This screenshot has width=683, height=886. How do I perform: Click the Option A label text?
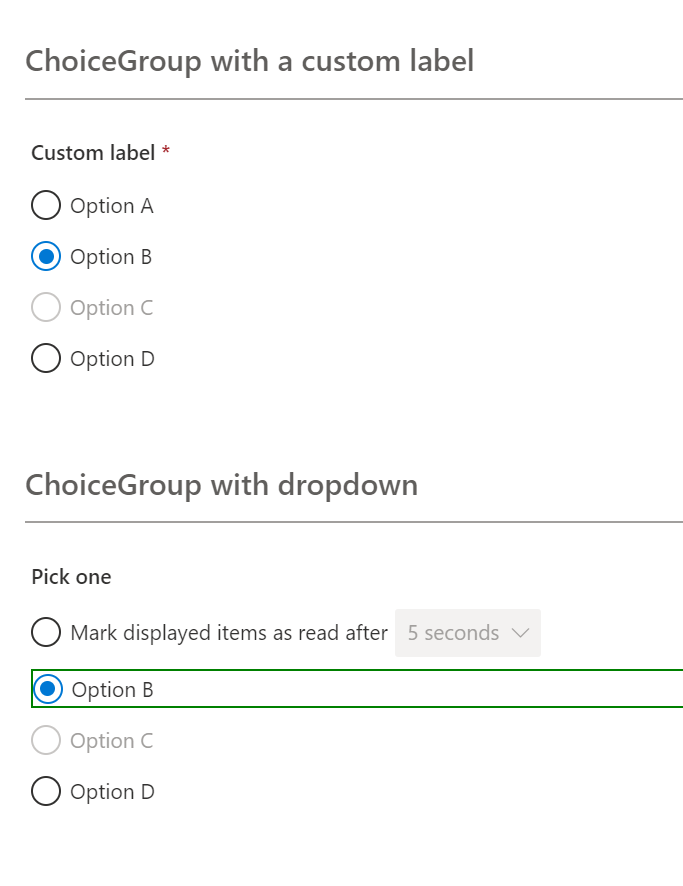(112, 205)
